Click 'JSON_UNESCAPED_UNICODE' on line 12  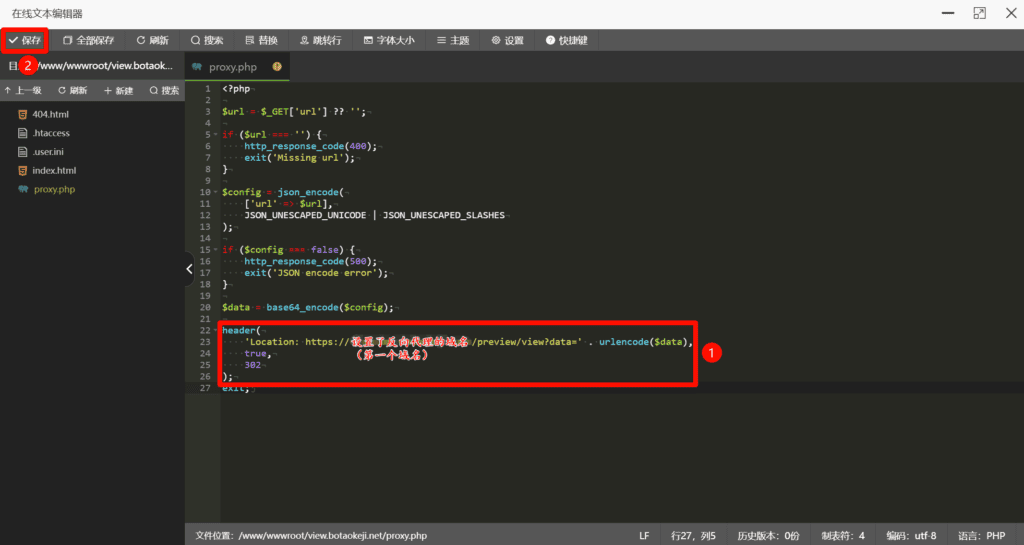coord(305,215)
